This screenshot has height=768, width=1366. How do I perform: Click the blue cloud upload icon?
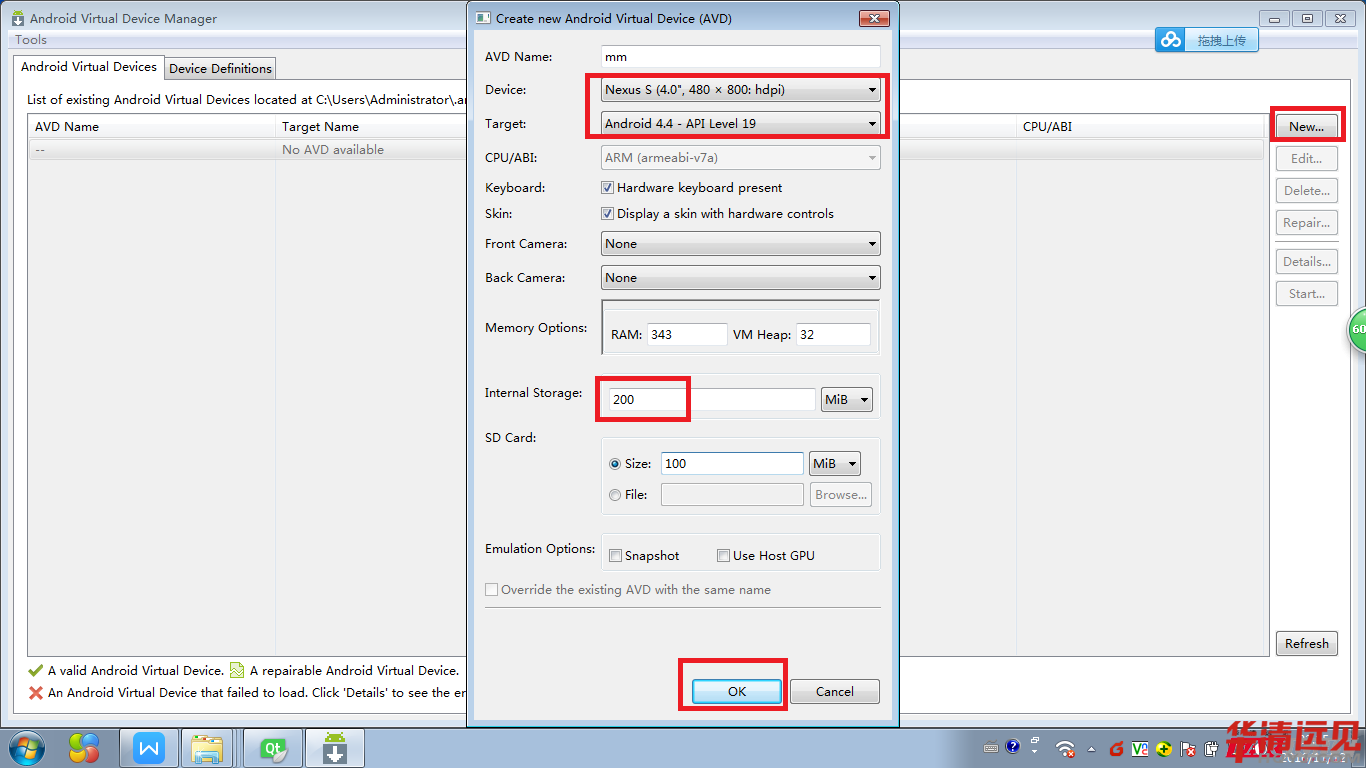pos(1171,40)
